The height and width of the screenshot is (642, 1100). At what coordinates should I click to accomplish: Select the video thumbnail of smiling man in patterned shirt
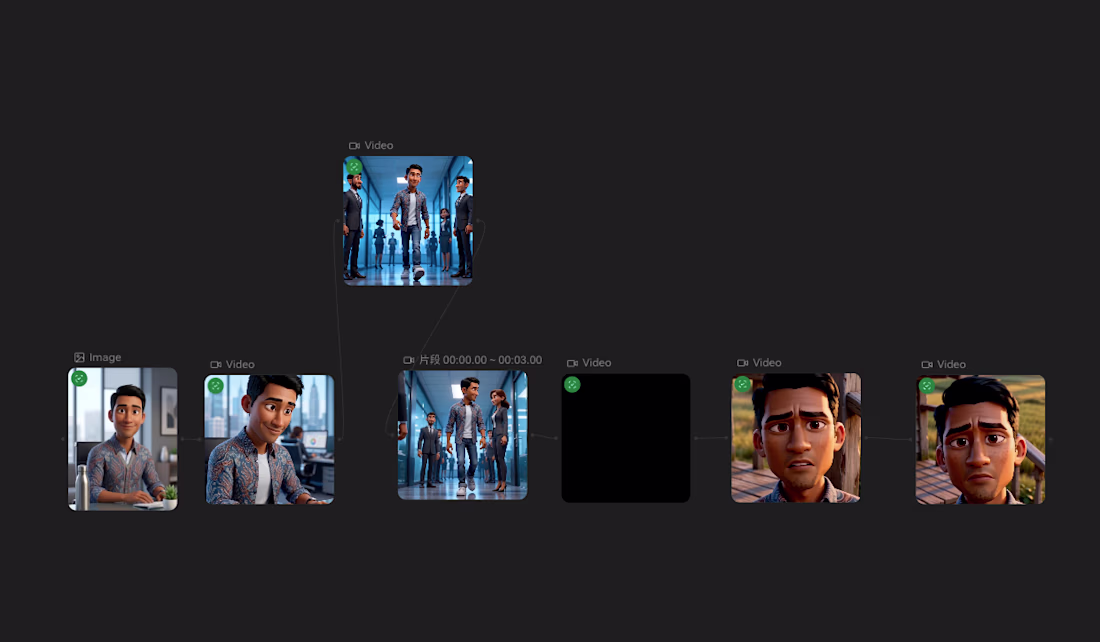point(269,439)
